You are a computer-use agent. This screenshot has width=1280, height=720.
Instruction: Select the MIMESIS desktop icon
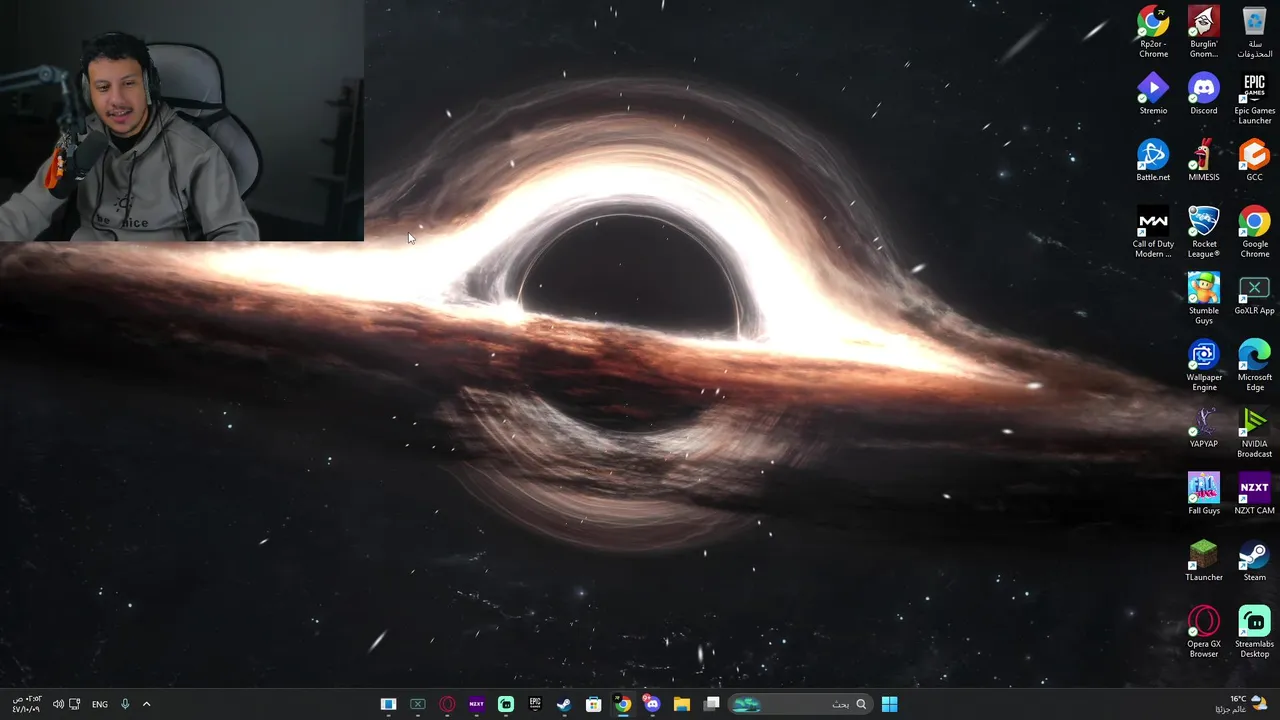(1204, 161)
